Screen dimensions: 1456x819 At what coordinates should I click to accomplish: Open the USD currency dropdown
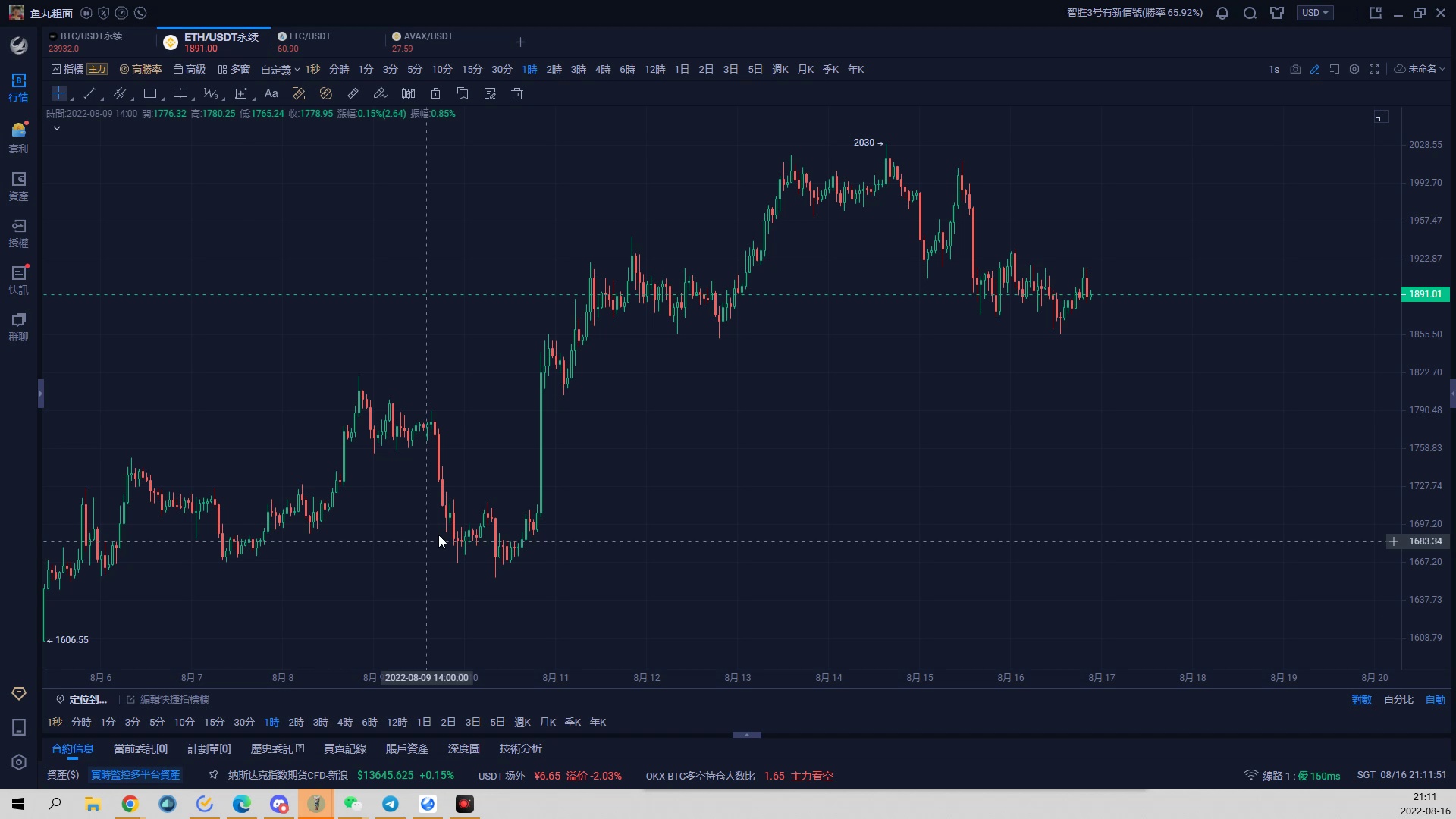pyautogui.click(x=1315, y=13)
